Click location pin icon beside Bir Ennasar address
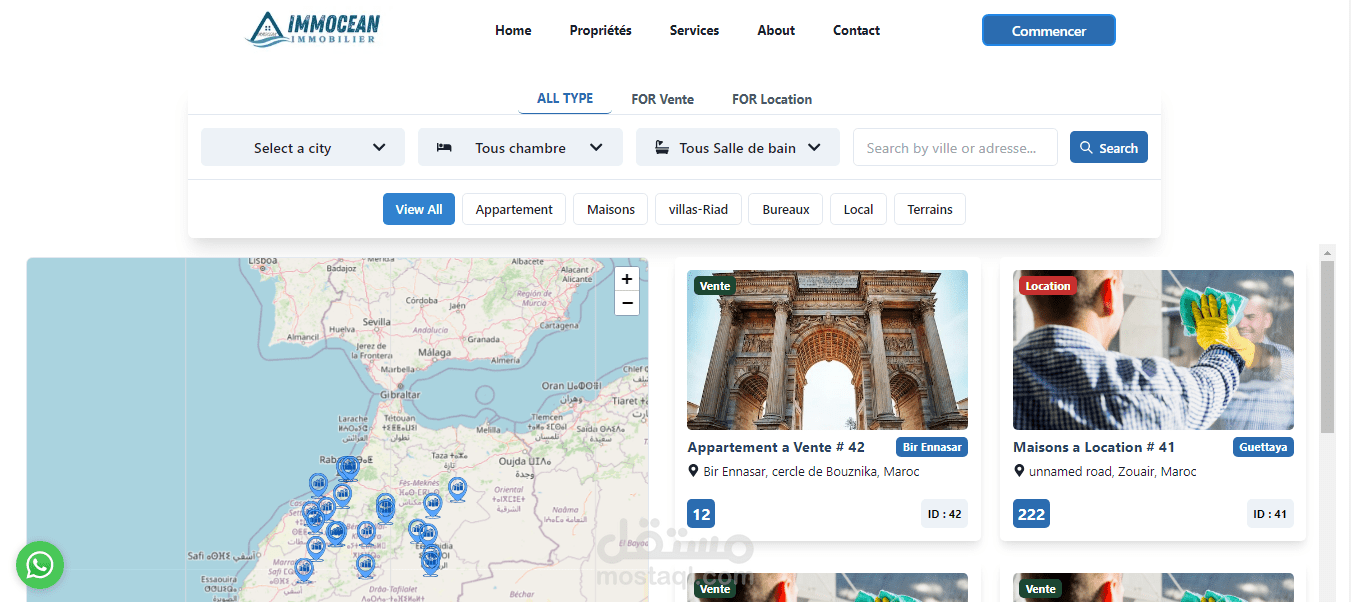 693,471
